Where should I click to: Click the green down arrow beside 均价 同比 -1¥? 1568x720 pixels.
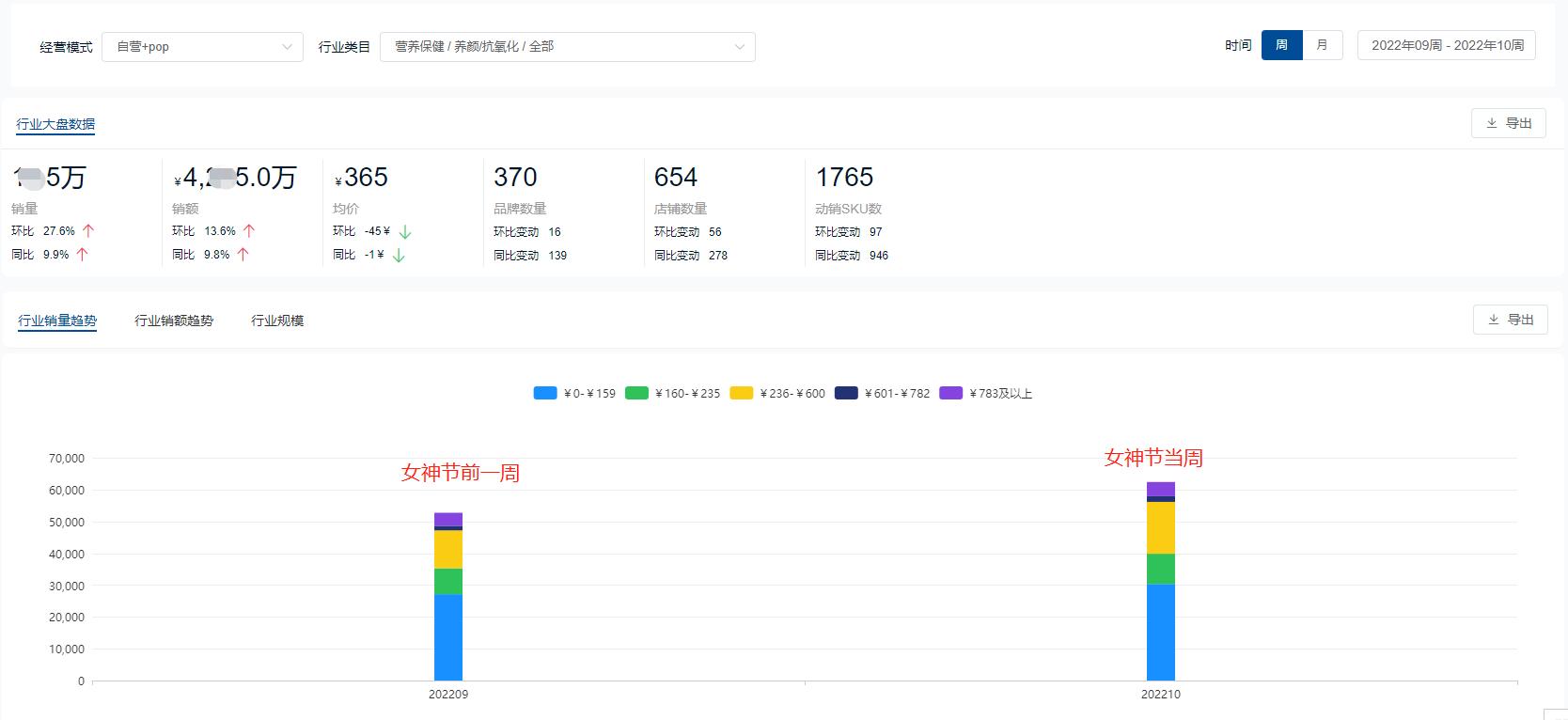(399, 255)
